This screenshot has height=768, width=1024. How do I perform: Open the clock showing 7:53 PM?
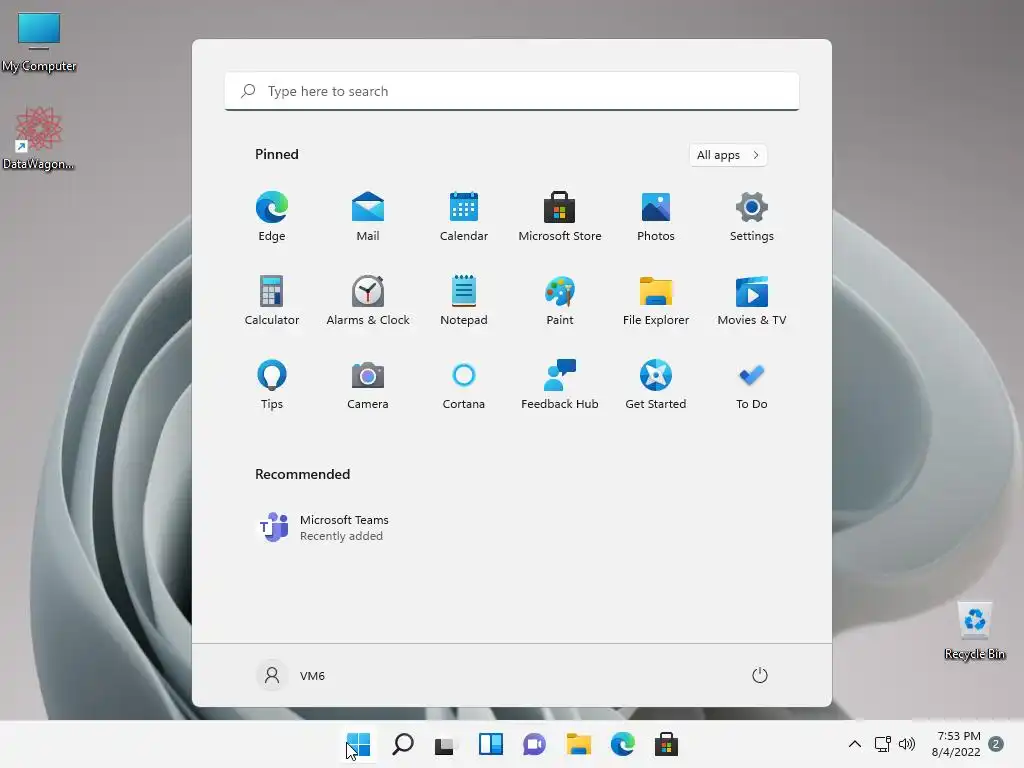956,744
